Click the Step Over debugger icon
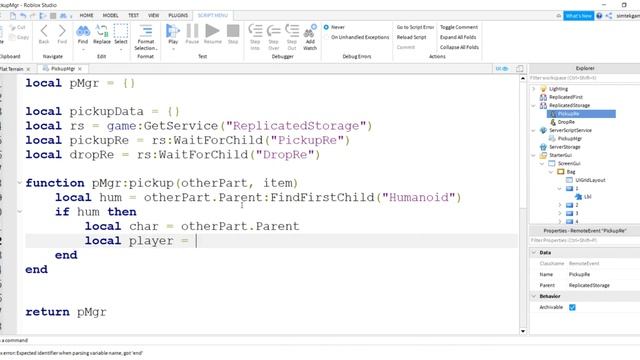This screenshot has height=360, width=640. [273, 31]
